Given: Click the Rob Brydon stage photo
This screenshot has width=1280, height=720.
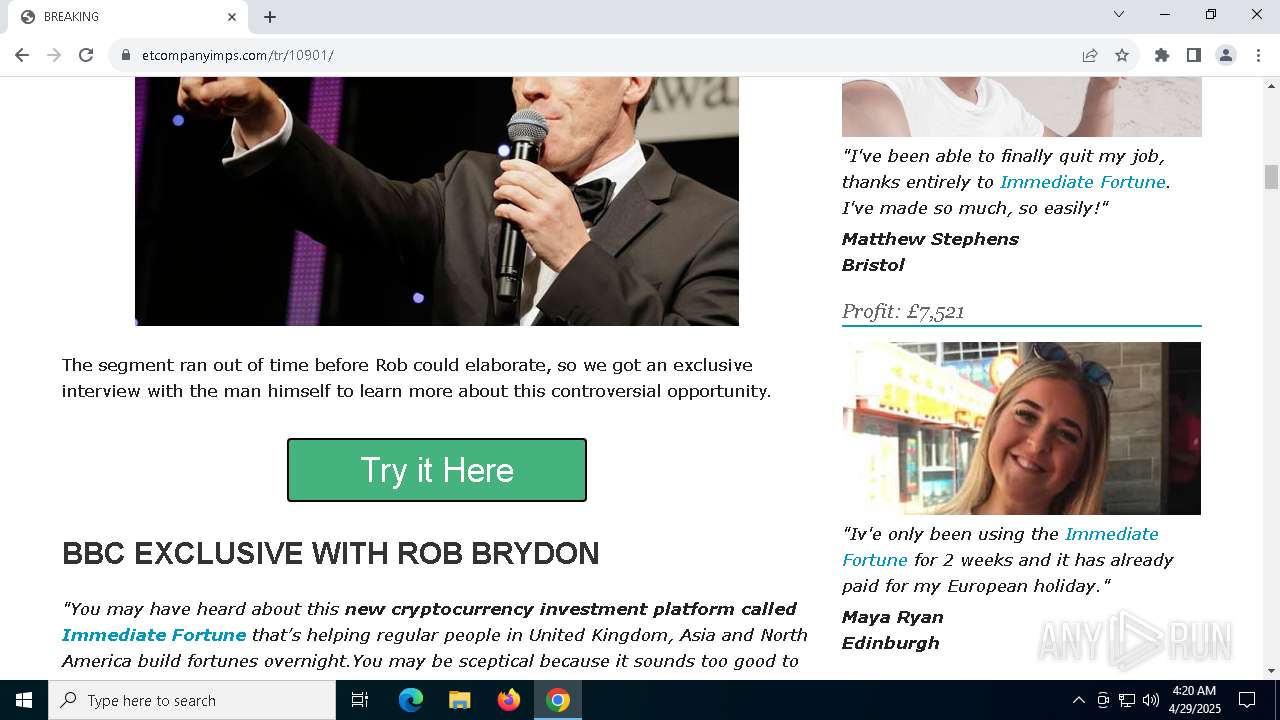Looking at the screenshot, I should [x=437, y=201].
